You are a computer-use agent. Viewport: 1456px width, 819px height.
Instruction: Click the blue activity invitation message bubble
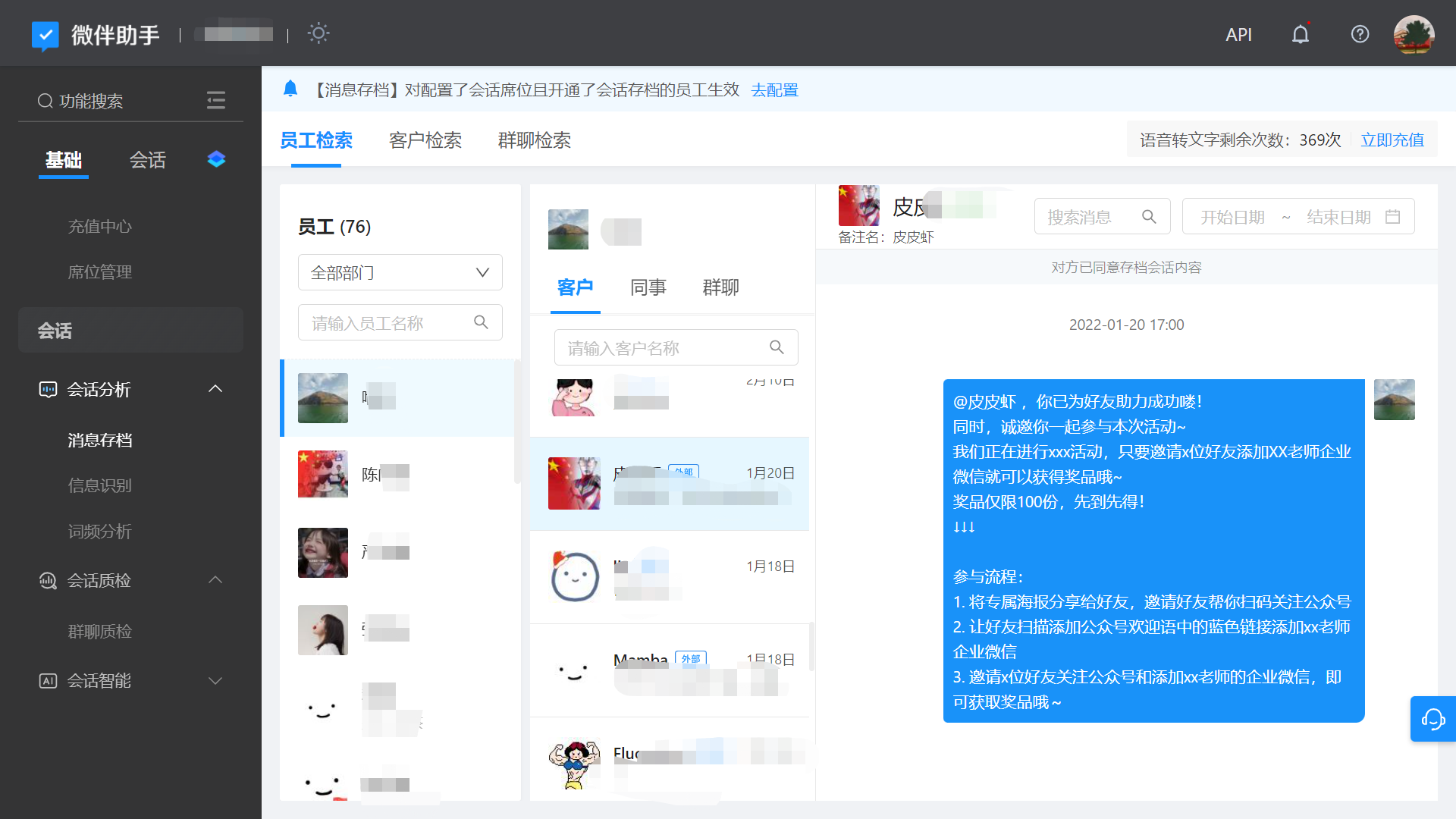pos(1153,551)
